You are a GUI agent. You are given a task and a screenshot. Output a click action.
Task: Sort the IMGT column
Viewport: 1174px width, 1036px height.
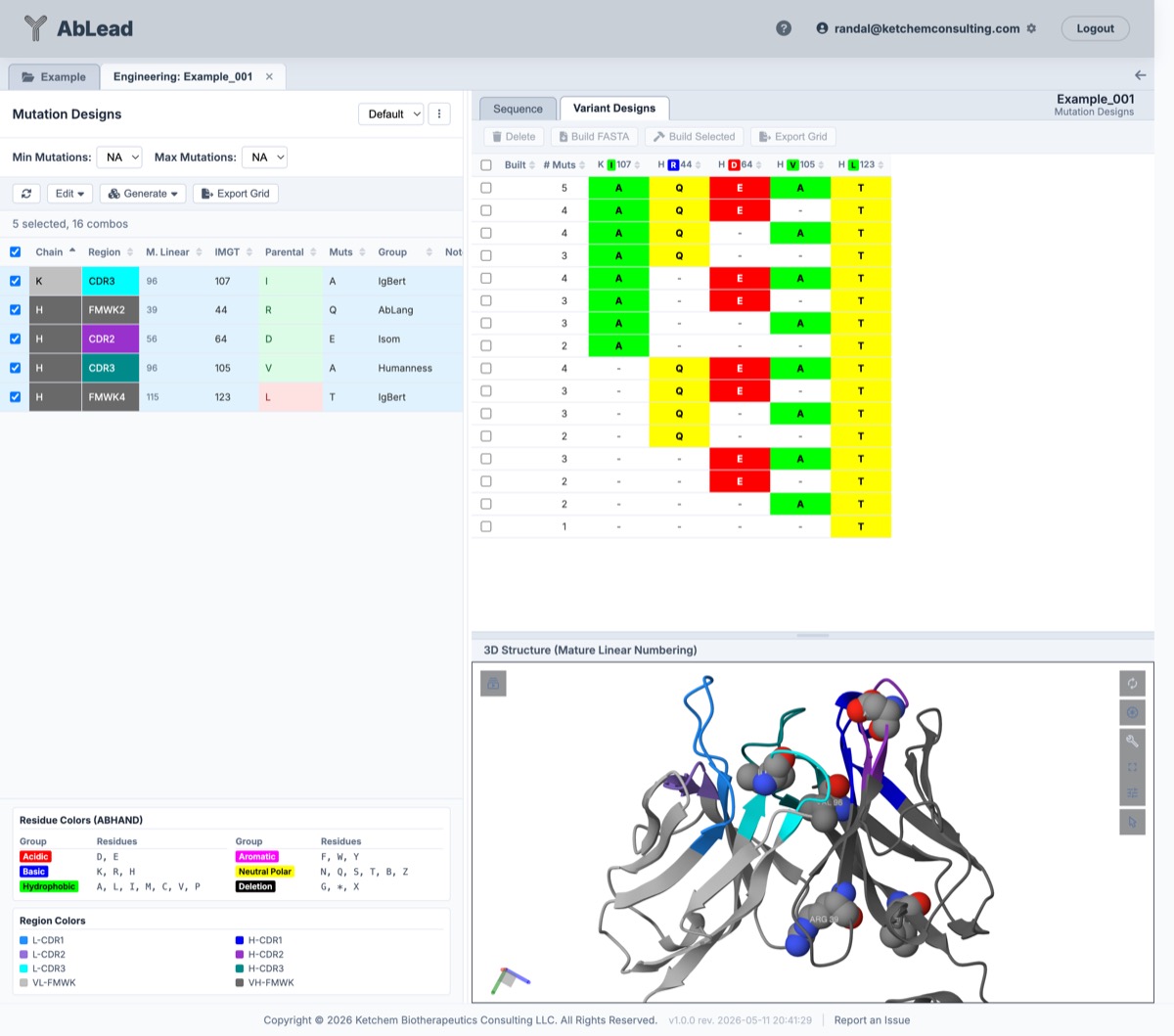click(x=249, y=252)
